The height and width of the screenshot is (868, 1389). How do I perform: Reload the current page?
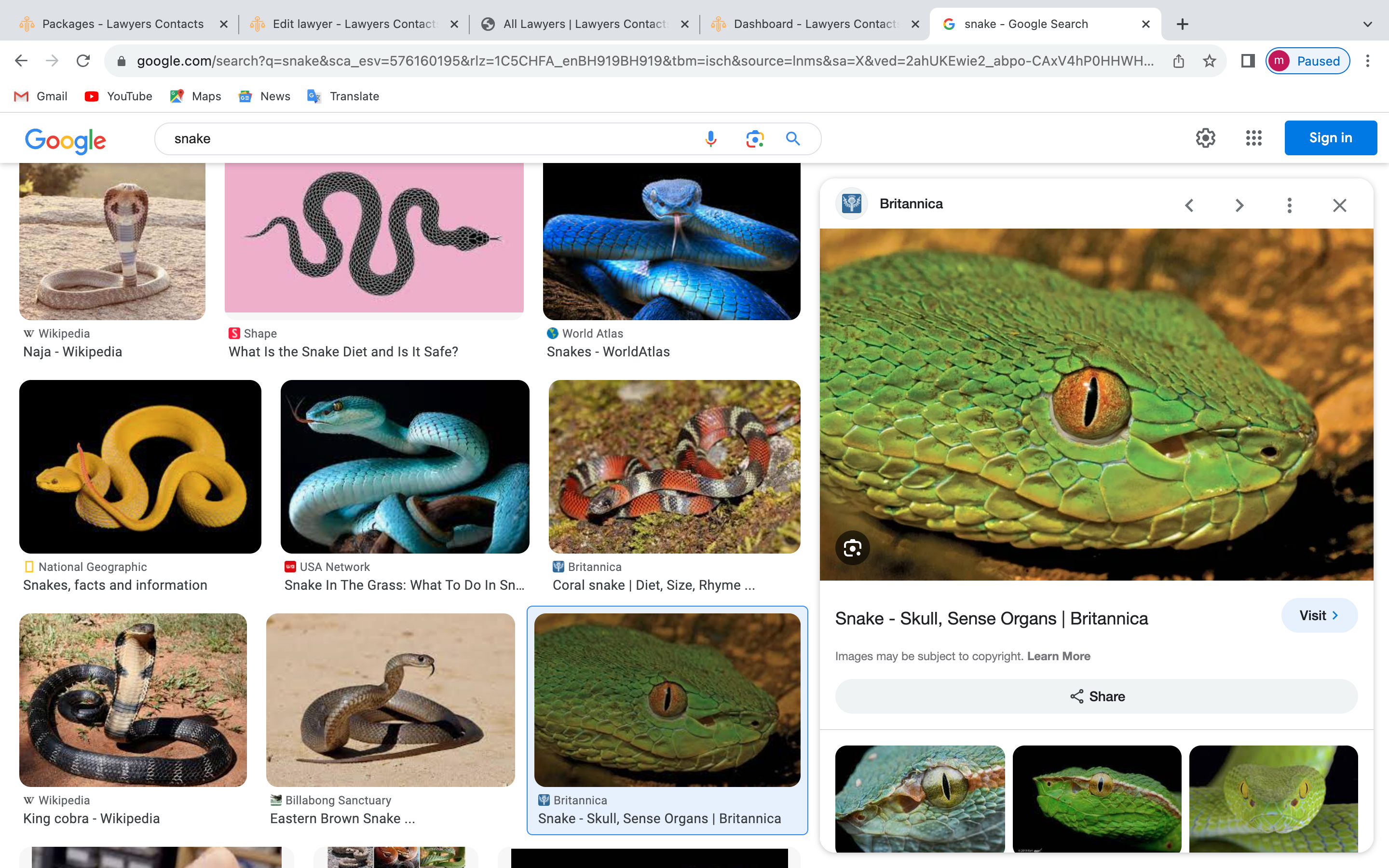(x=83, y=61)
